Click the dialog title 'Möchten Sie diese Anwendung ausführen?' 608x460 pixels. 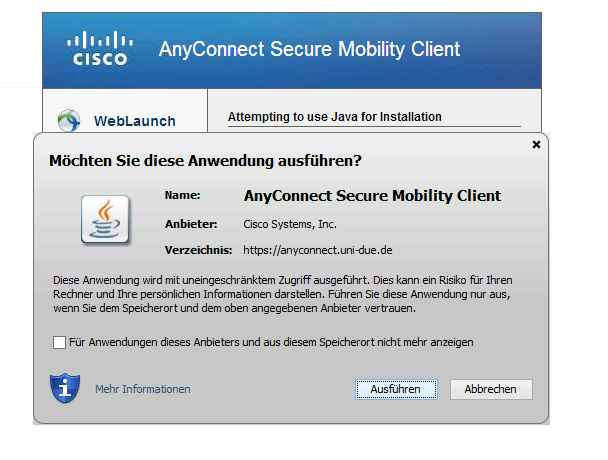click(x=205, y=160)
